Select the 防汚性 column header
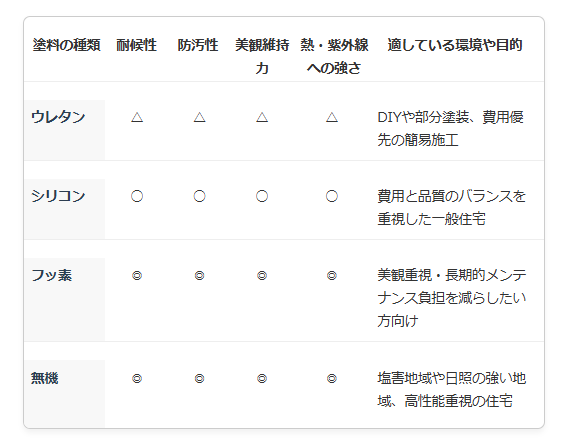Image resolution: width=571 pixels, height=443 pixels. 198,45
